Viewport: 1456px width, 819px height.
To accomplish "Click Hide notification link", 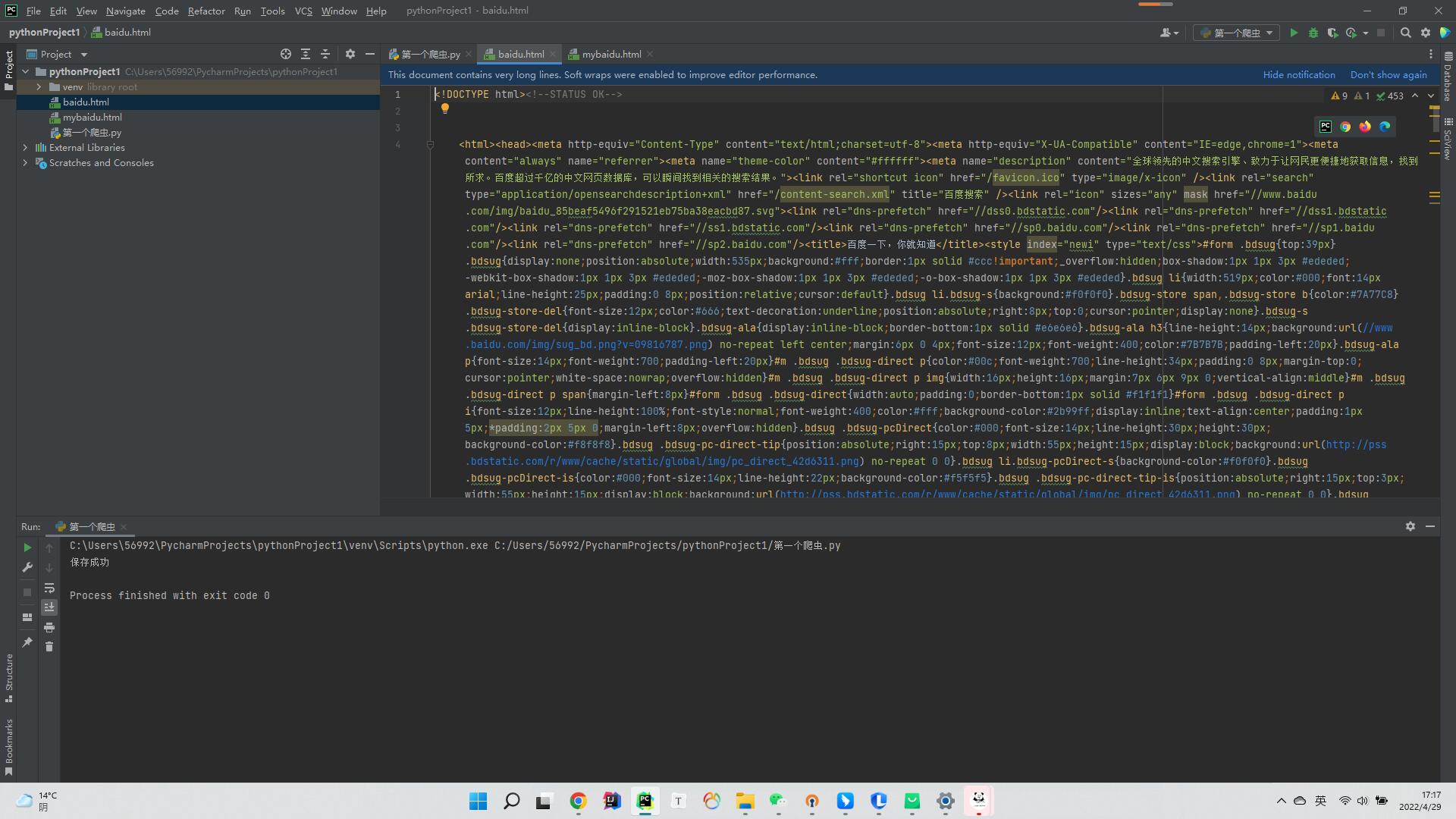I will point(1298,74).
